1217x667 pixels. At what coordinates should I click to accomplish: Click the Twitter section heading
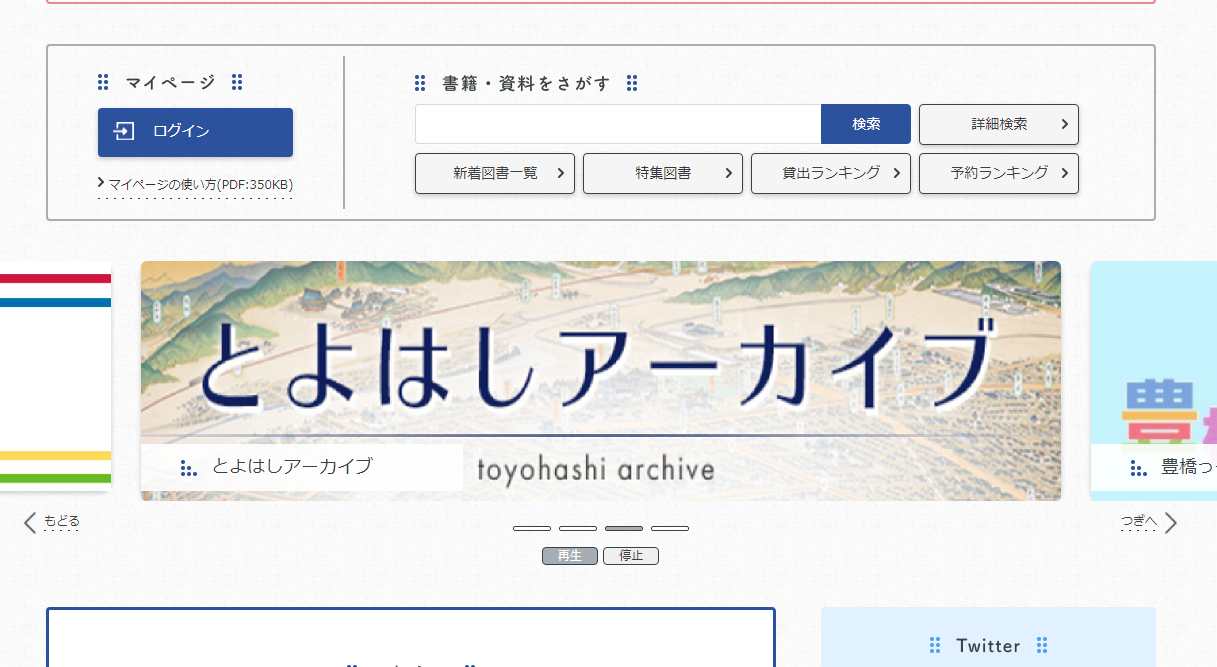[x=988, y=646]
